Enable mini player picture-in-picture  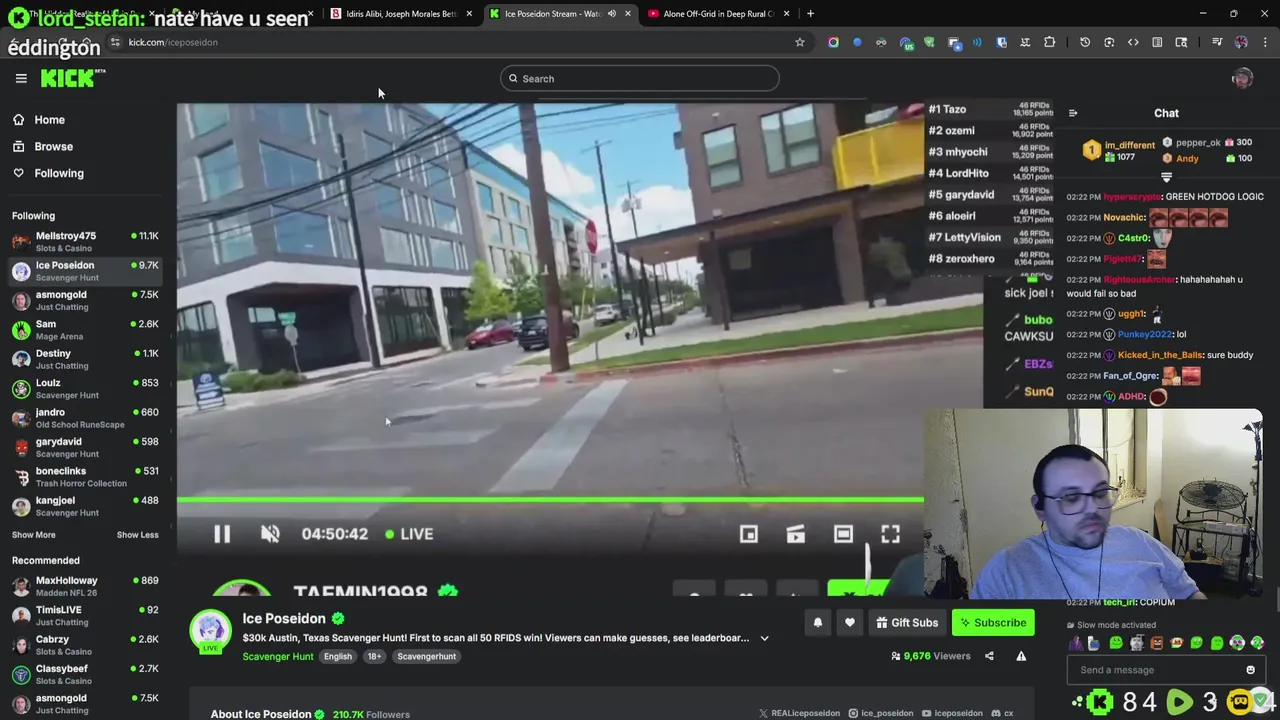pos(749,534)
